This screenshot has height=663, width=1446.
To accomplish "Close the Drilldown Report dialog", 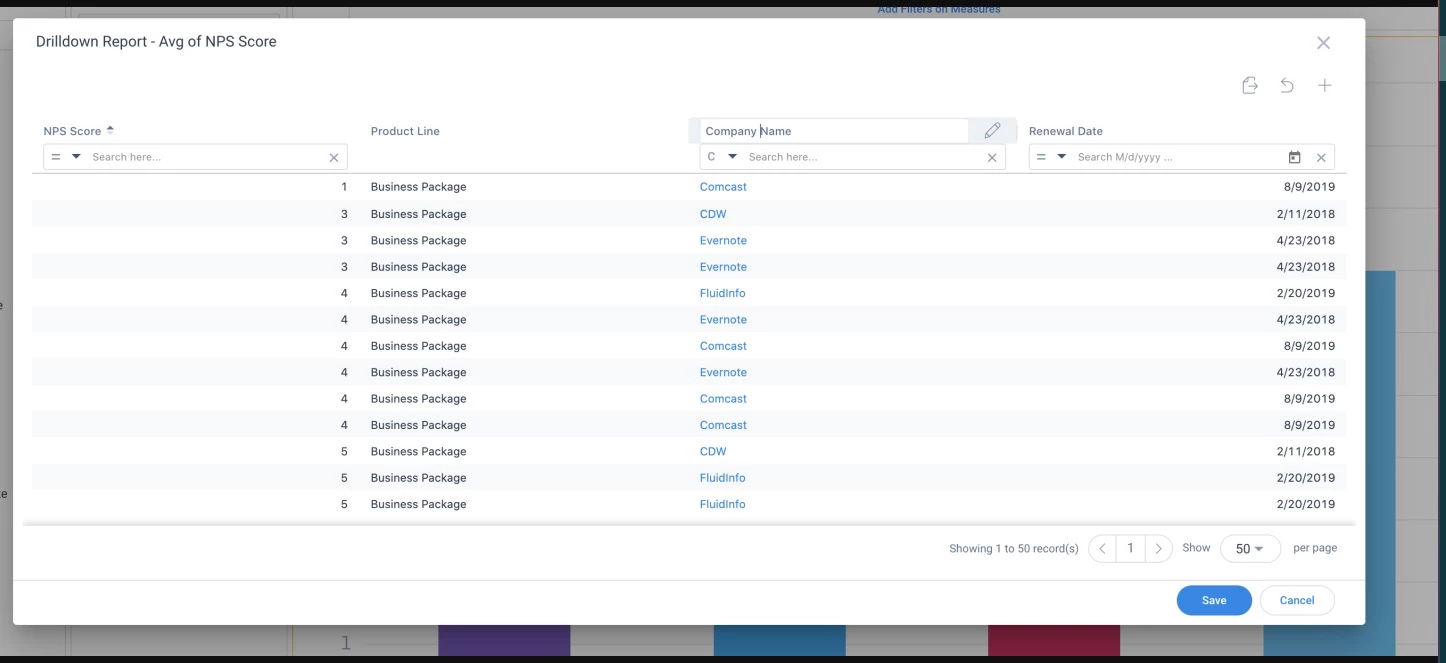I will click(x=1323, y=43).
